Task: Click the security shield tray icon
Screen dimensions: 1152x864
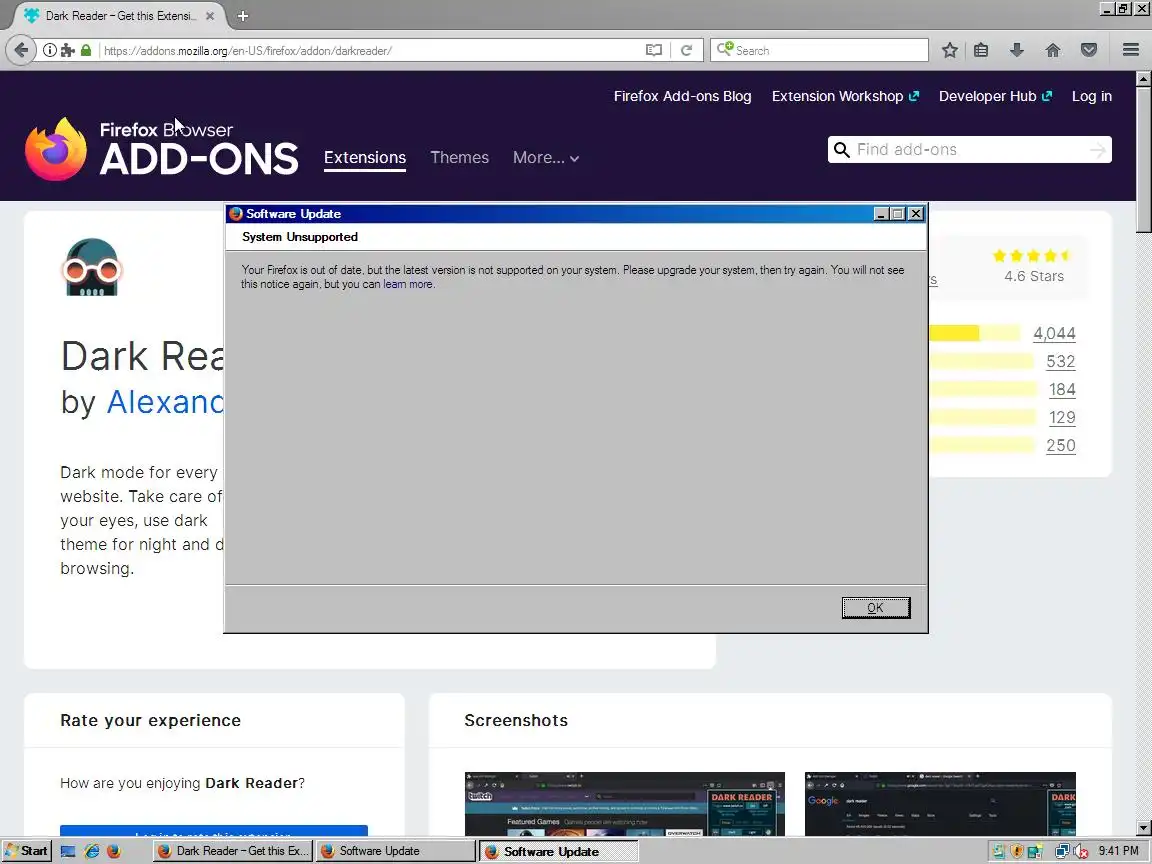Action: (1017, 852)
